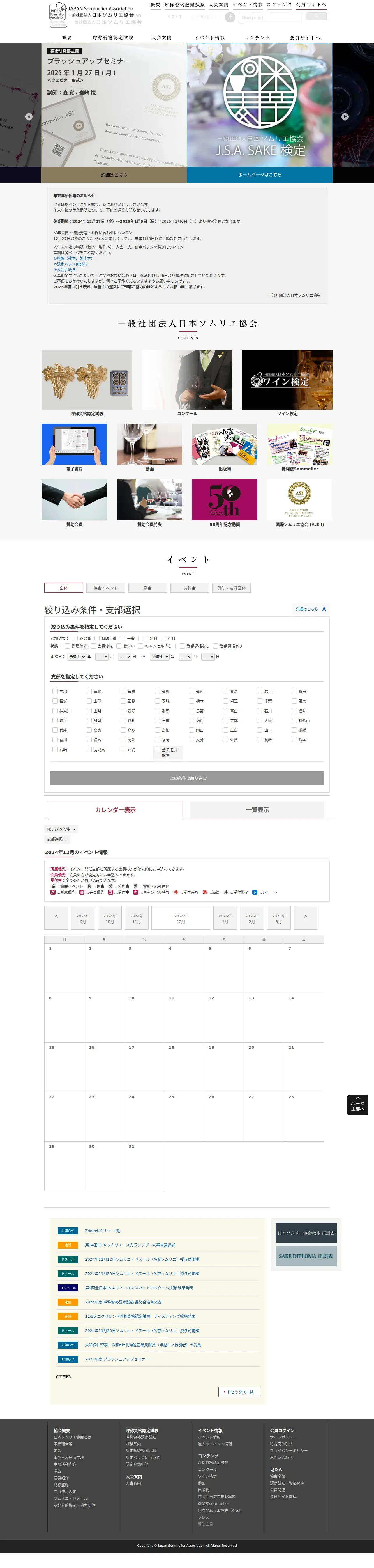Open the SAKE DIPLOMA 正誤表 banner
Screen dimensions: 374x1568
306,1256
